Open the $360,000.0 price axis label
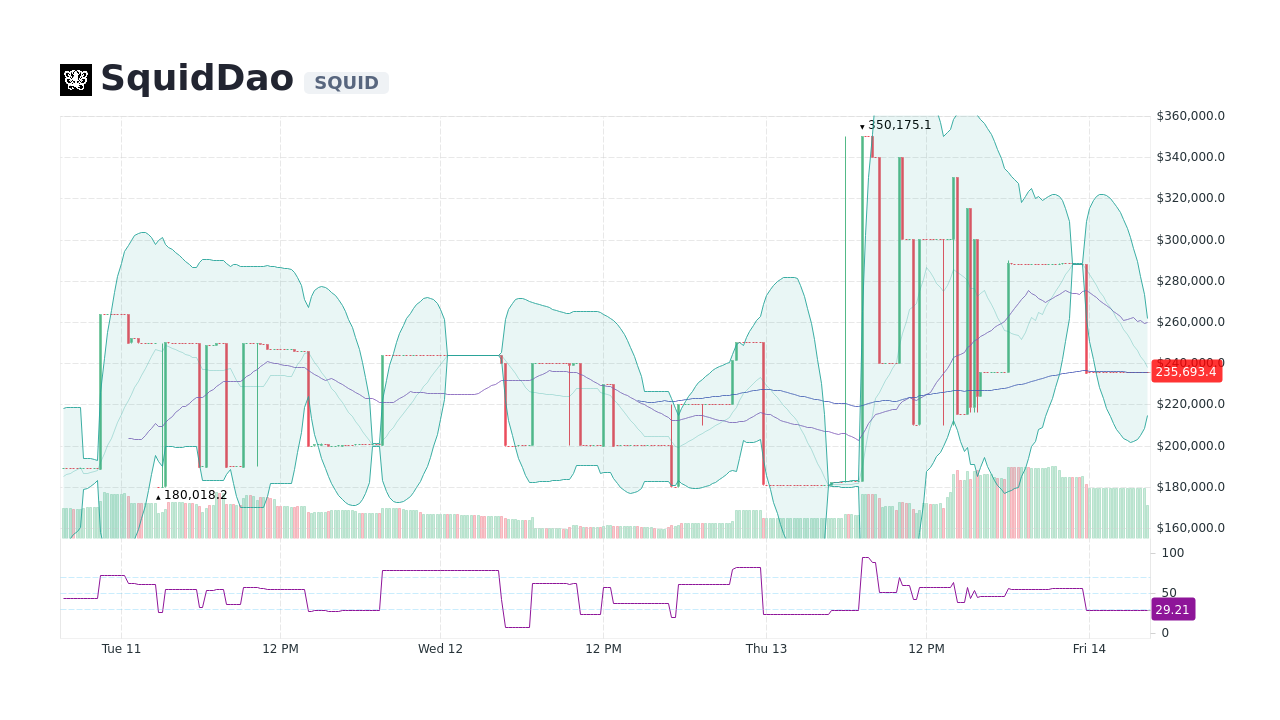The image size is (1280, 720). point(1189,115)
